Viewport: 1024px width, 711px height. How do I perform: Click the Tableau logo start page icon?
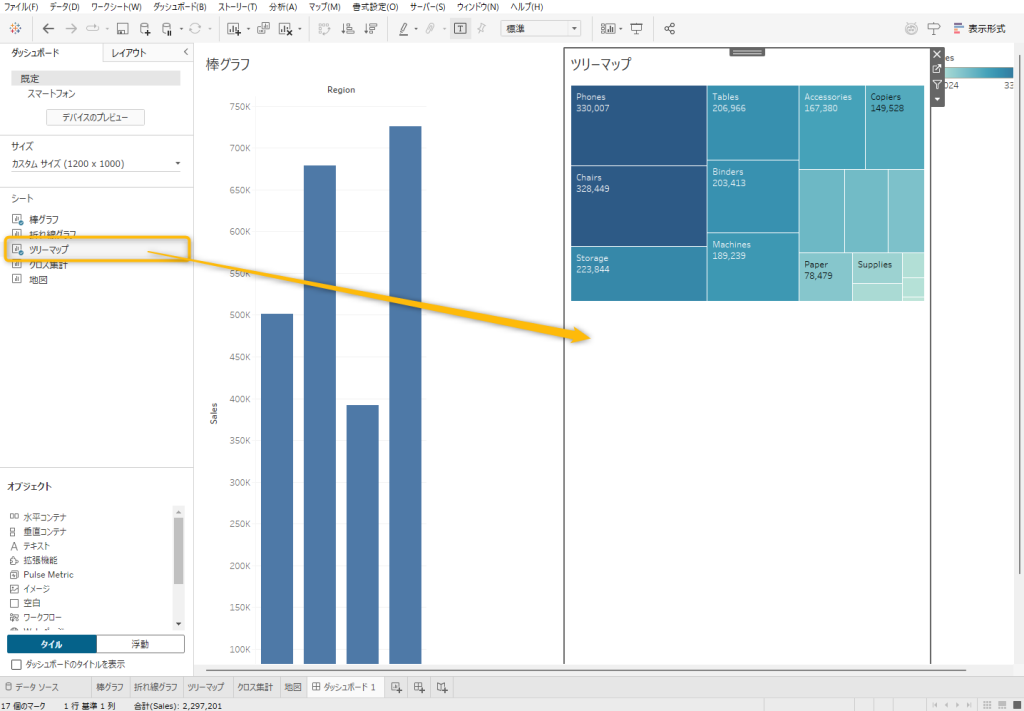pos(15,29)
